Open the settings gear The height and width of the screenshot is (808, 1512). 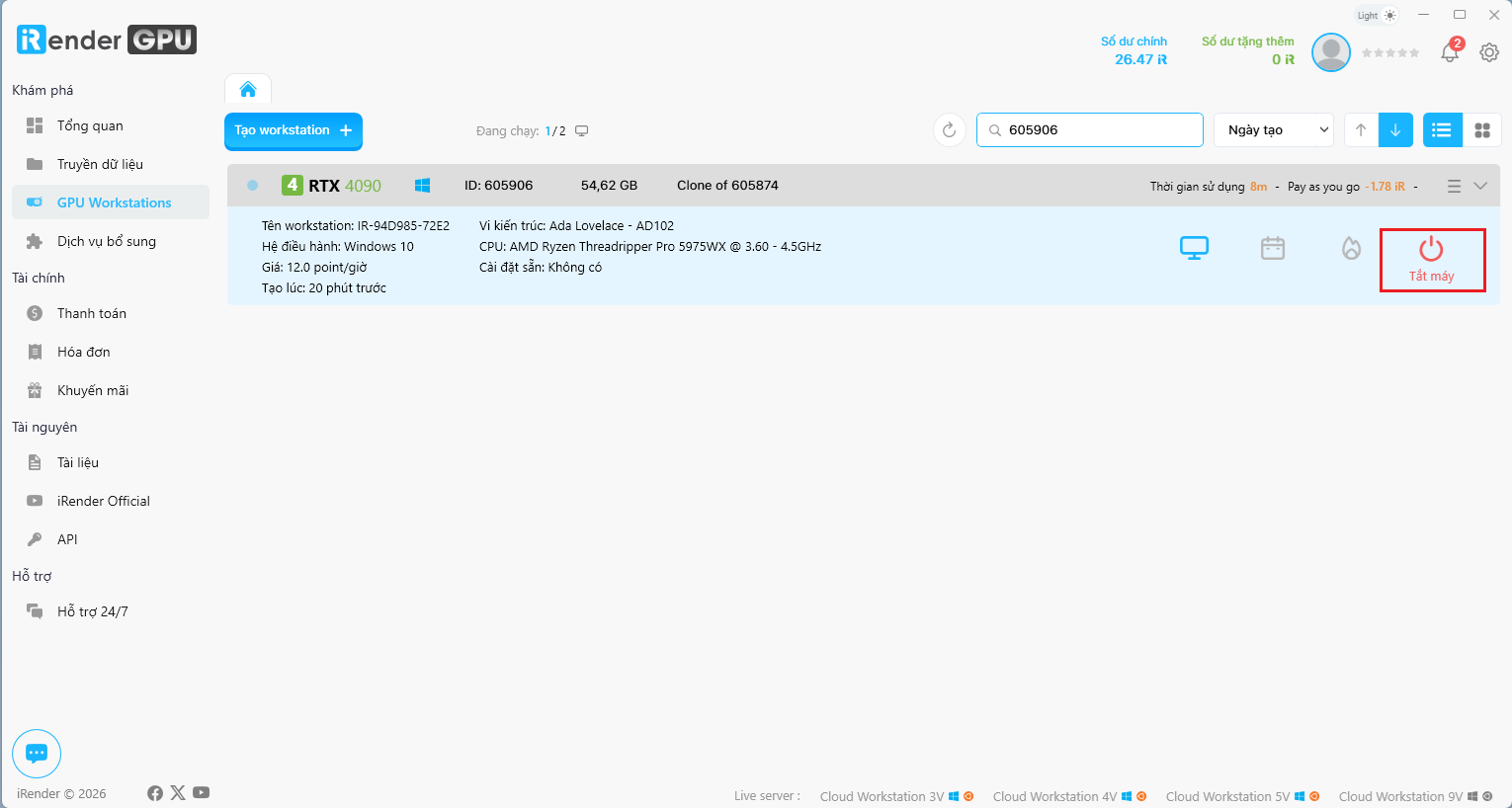1489,52
